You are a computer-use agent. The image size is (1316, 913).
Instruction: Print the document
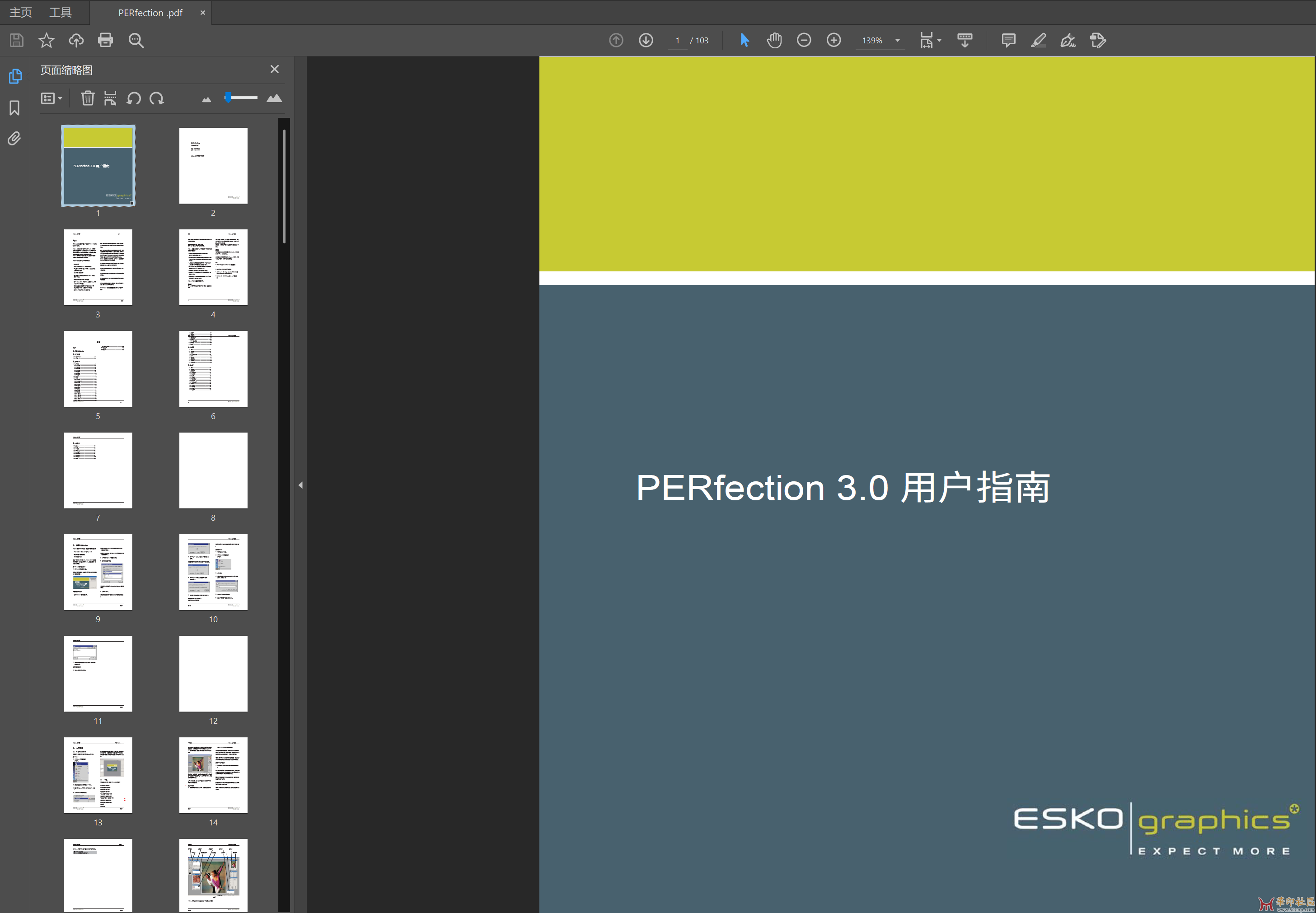tap(106, 40)
